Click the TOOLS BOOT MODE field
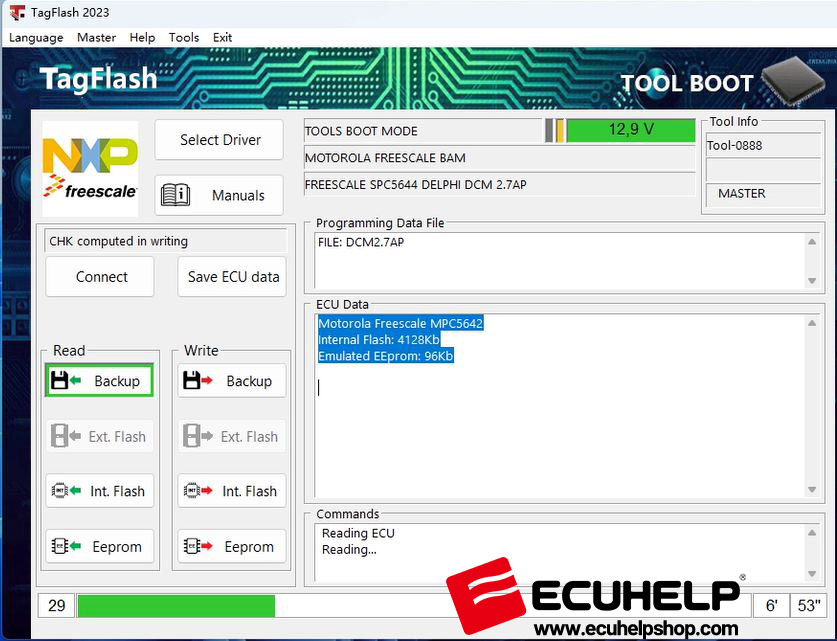837x641 pixels. pyautogui.click(x=423, y=131)
